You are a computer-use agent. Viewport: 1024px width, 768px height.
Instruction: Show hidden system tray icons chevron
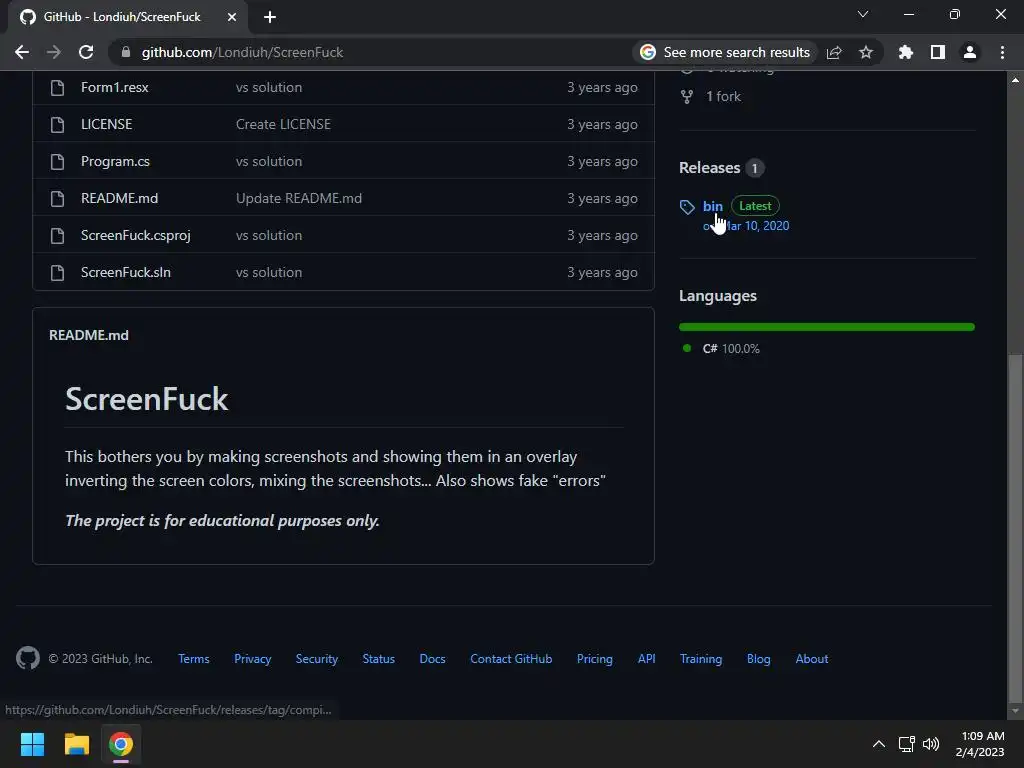(x=879, y=744)
